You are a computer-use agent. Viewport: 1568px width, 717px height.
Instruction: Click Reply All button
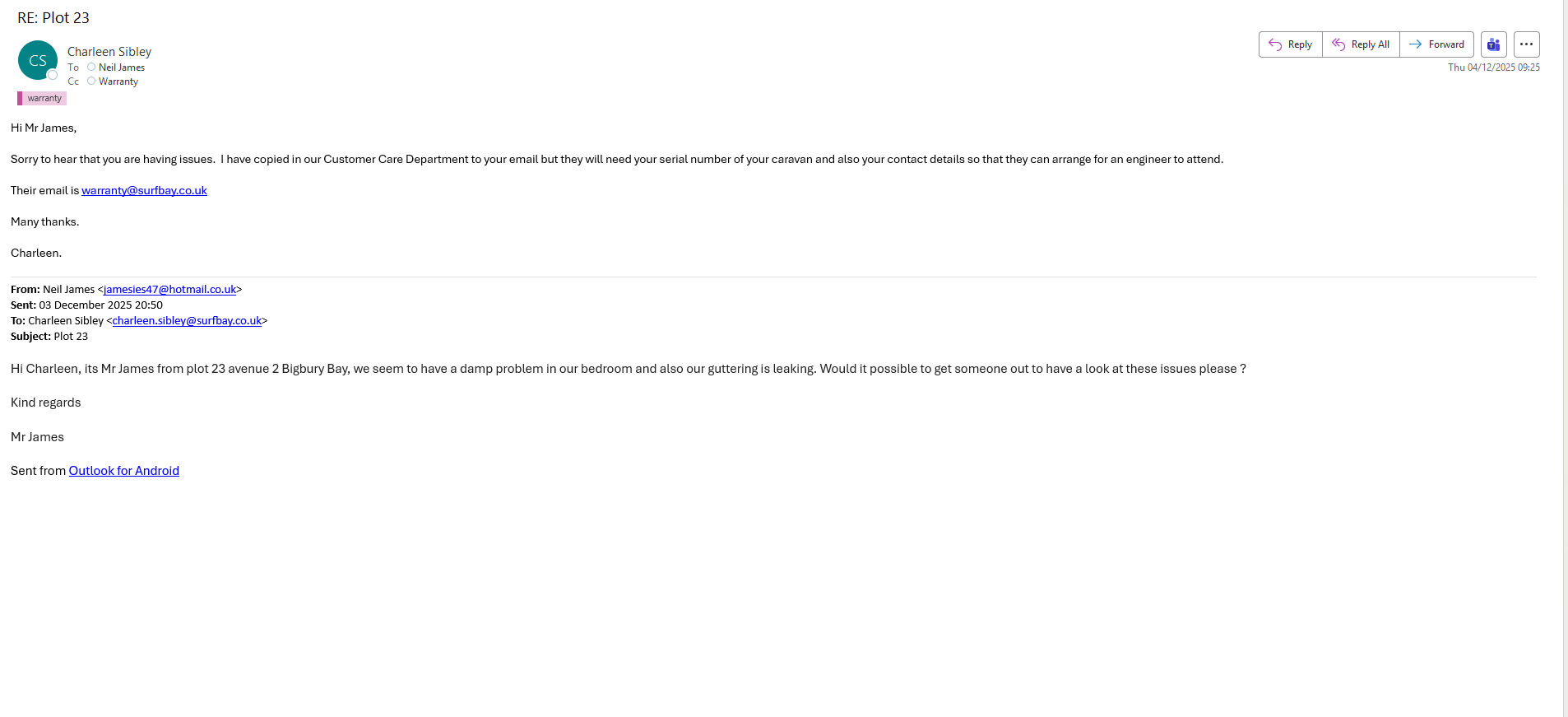tap(1361, 44)
